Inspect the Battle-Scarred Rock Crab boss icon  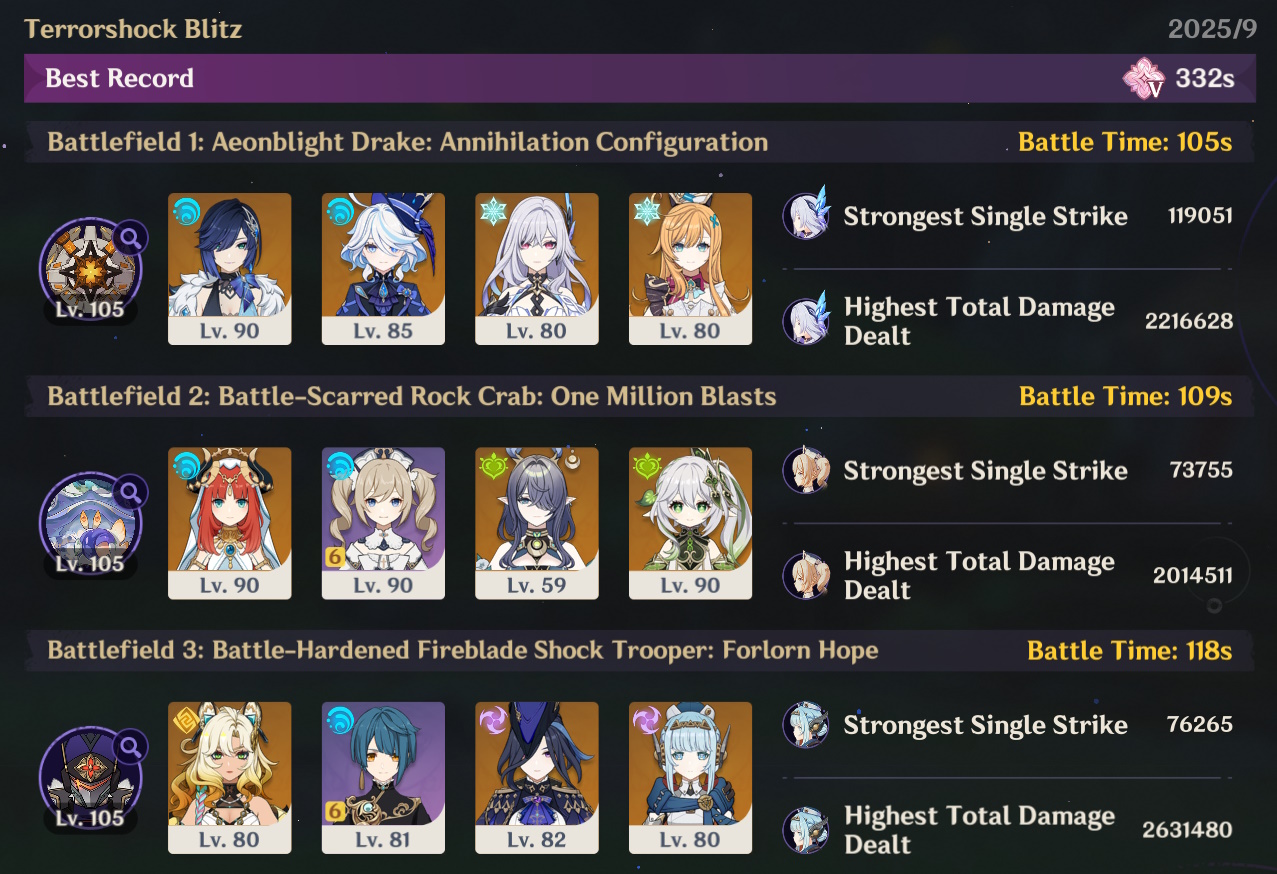(x=90, y=523)
